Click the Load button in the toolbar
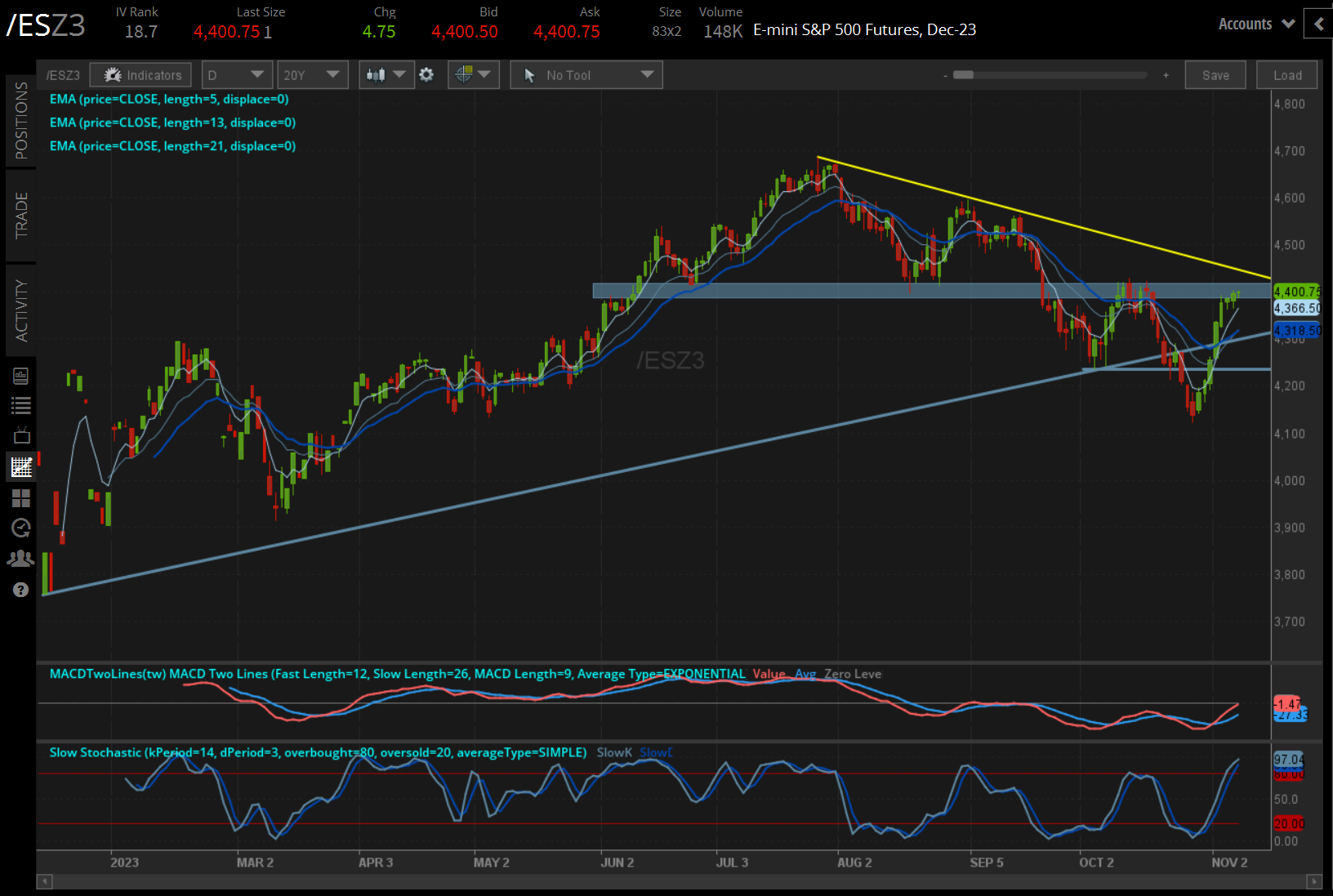Image resolution: width=1333 pixels, height=896 pixels. [1286, 74]
